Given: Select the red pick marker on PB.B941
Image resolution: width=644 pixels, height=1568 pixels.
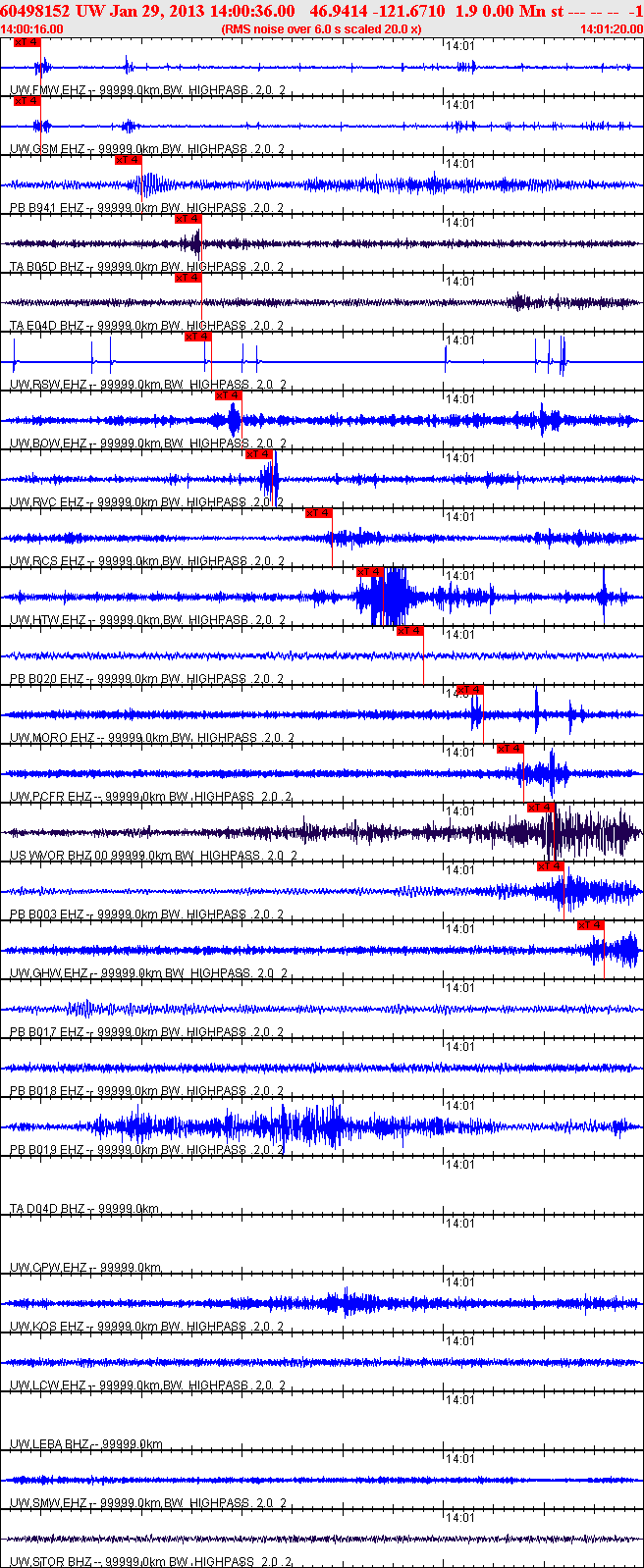Looking at the screenshot, I should tap(129, 160).
